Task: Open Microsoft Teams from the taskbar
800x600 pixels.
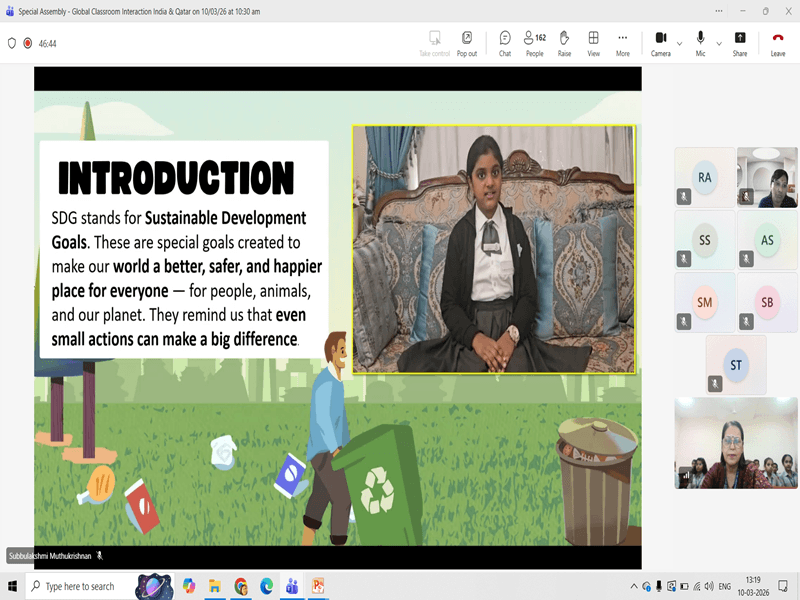Action: (292, 586)
